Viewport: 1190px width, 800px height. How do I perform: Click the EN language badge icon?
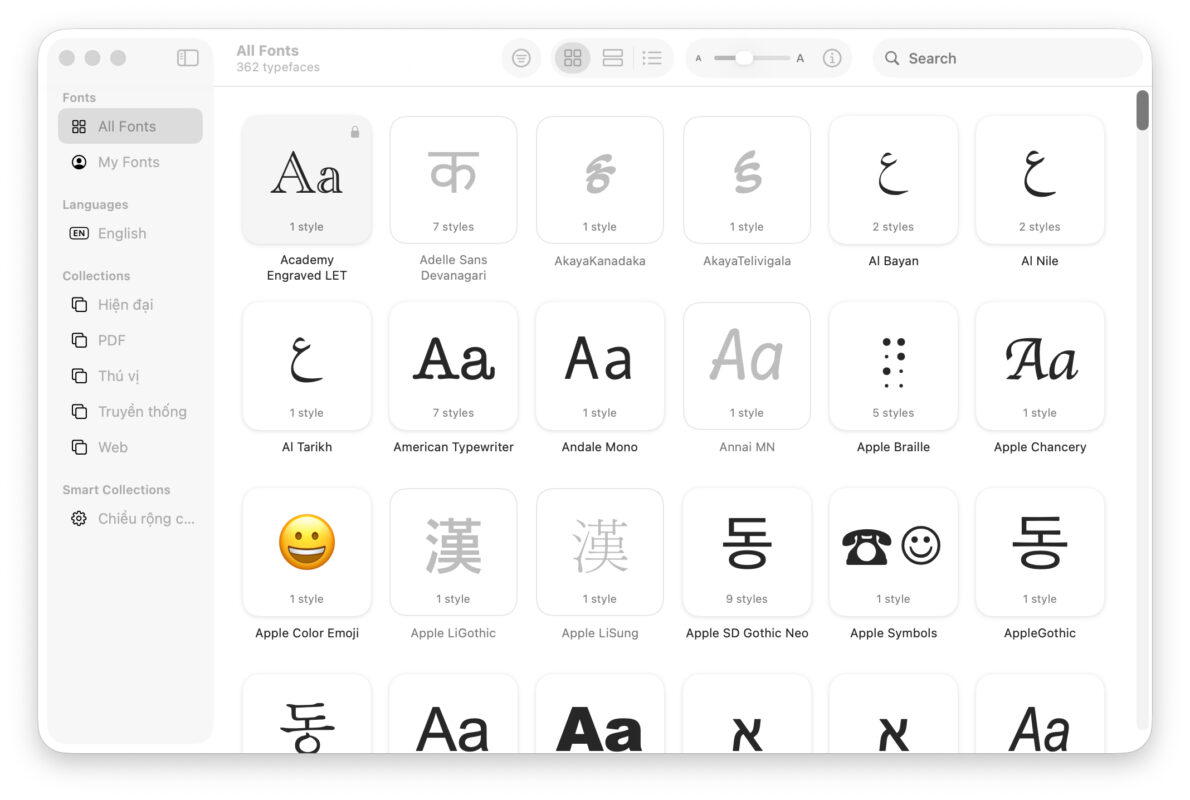click(79, 233)
